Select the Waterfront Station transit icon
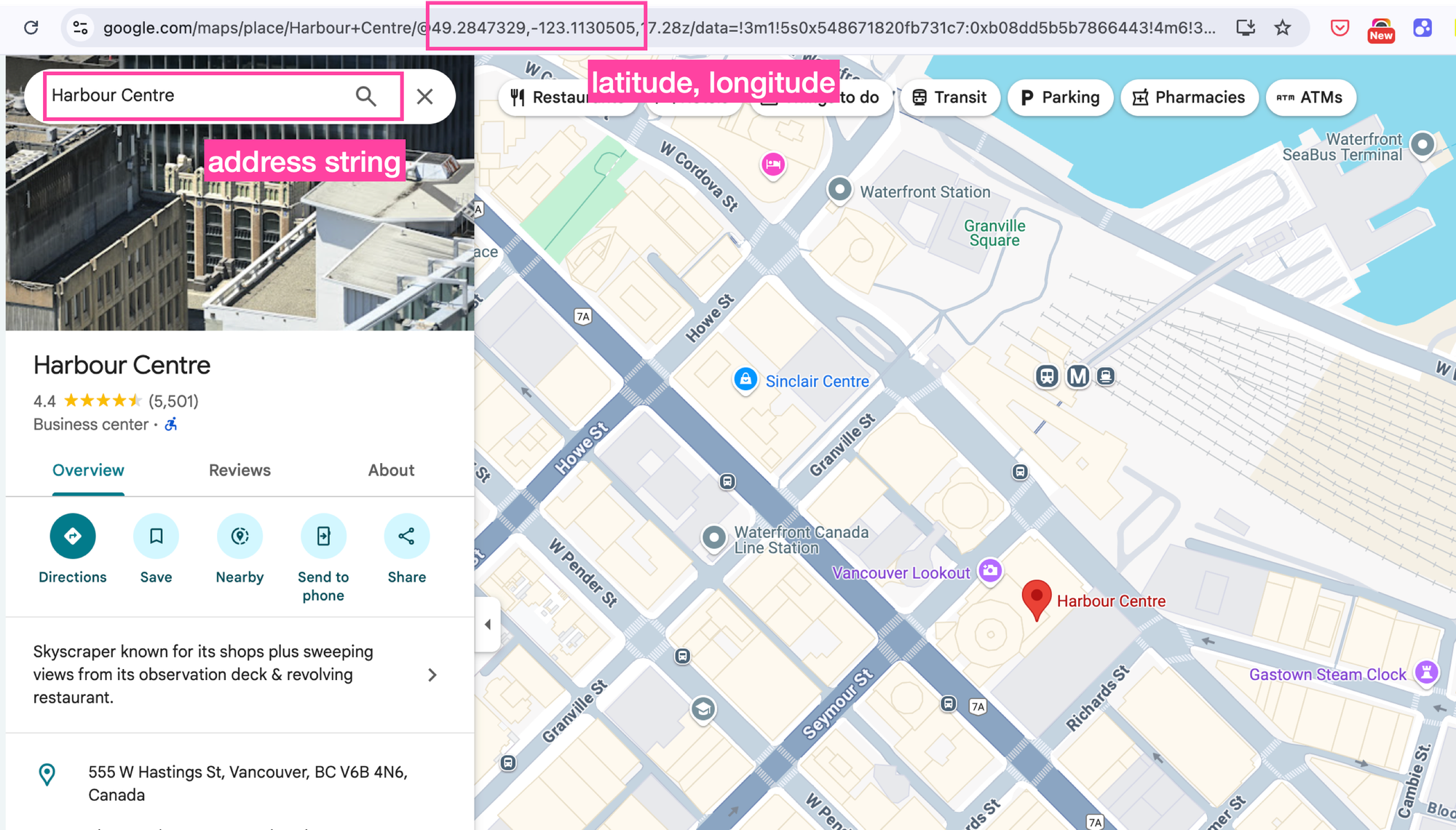This screenshot has width=1456, height=830. [840, 190]
